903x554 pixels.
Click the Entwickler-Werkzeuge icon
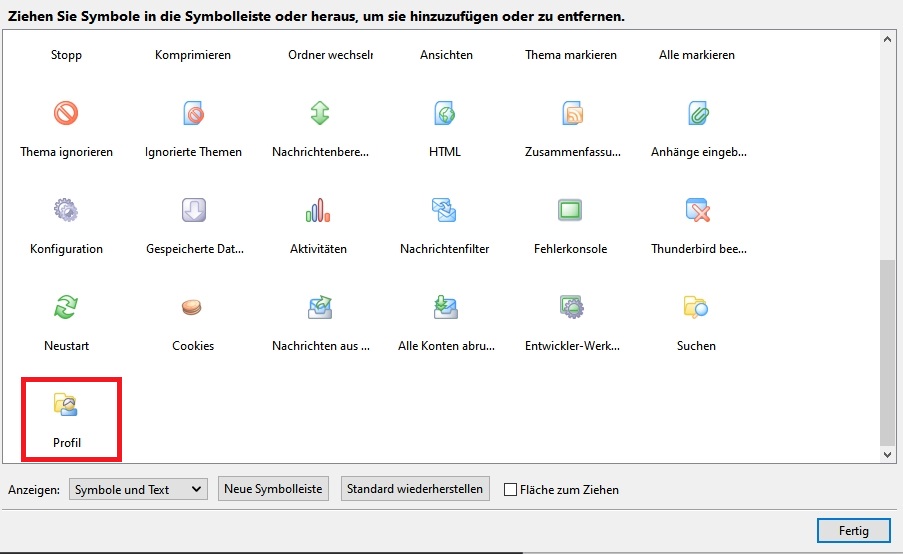570,307
